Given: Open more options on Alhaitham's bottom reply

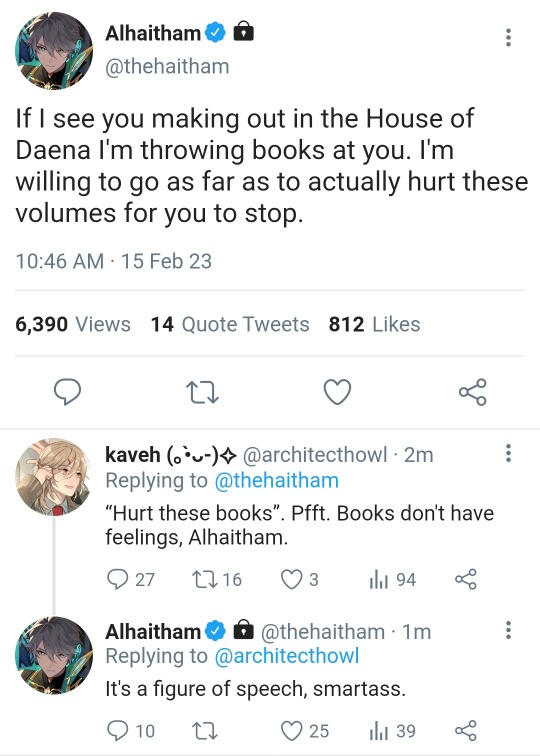Looking at the screenshot, I should click(x=508, y=630).
